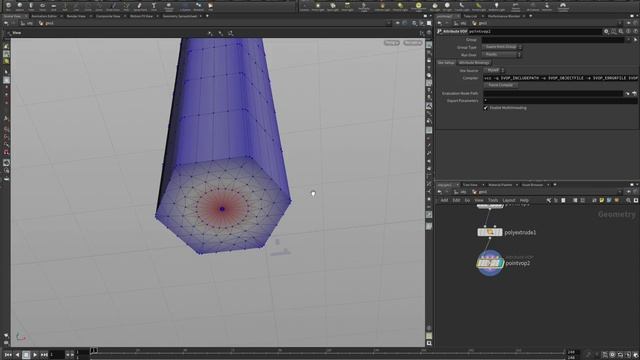Viewport: 640px width, 360px height.
Task: Select the Sphere shelf tool
Action: pos(20,6)
